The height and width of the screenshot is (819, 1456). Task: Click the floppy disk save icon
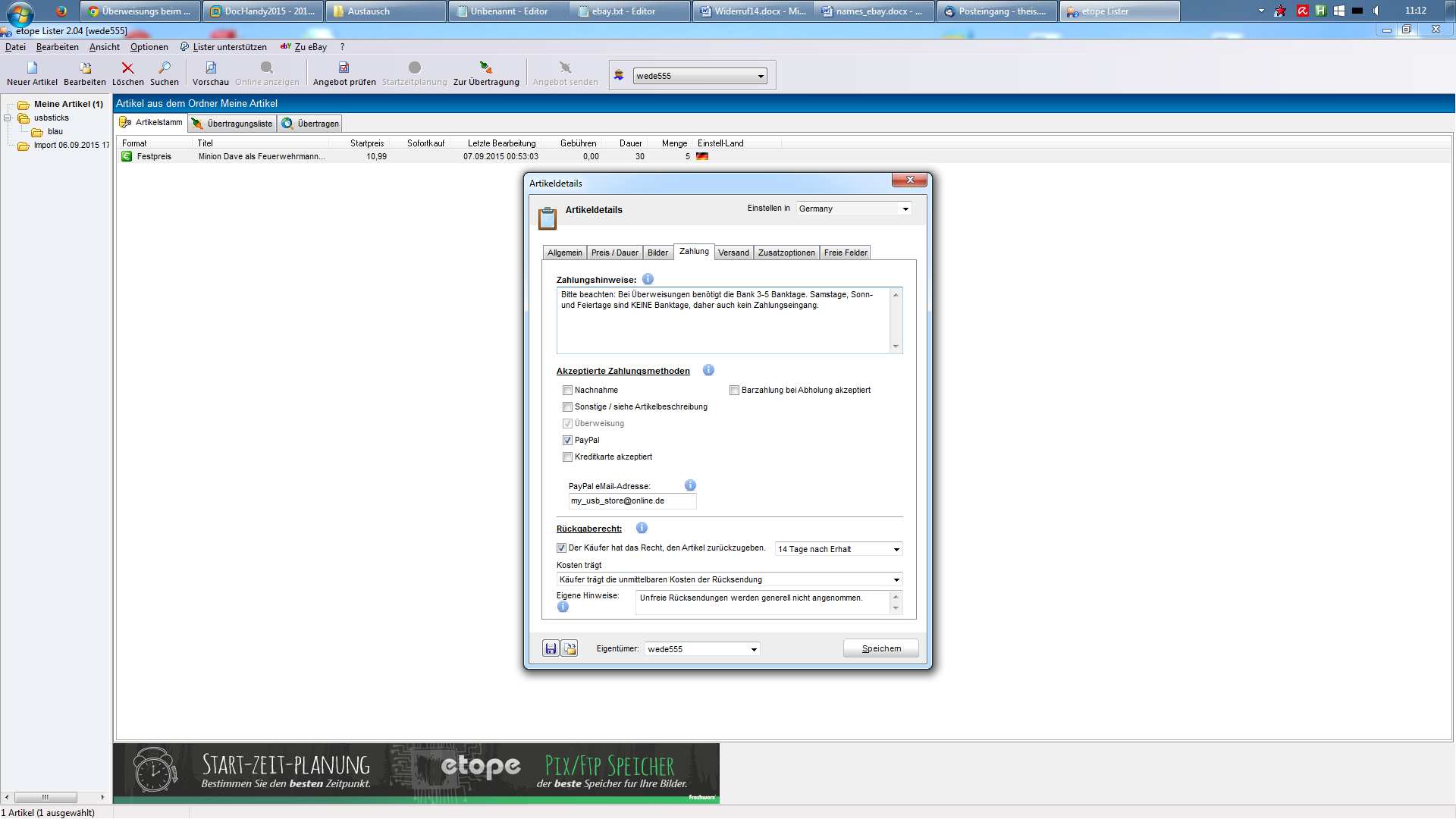551,648
